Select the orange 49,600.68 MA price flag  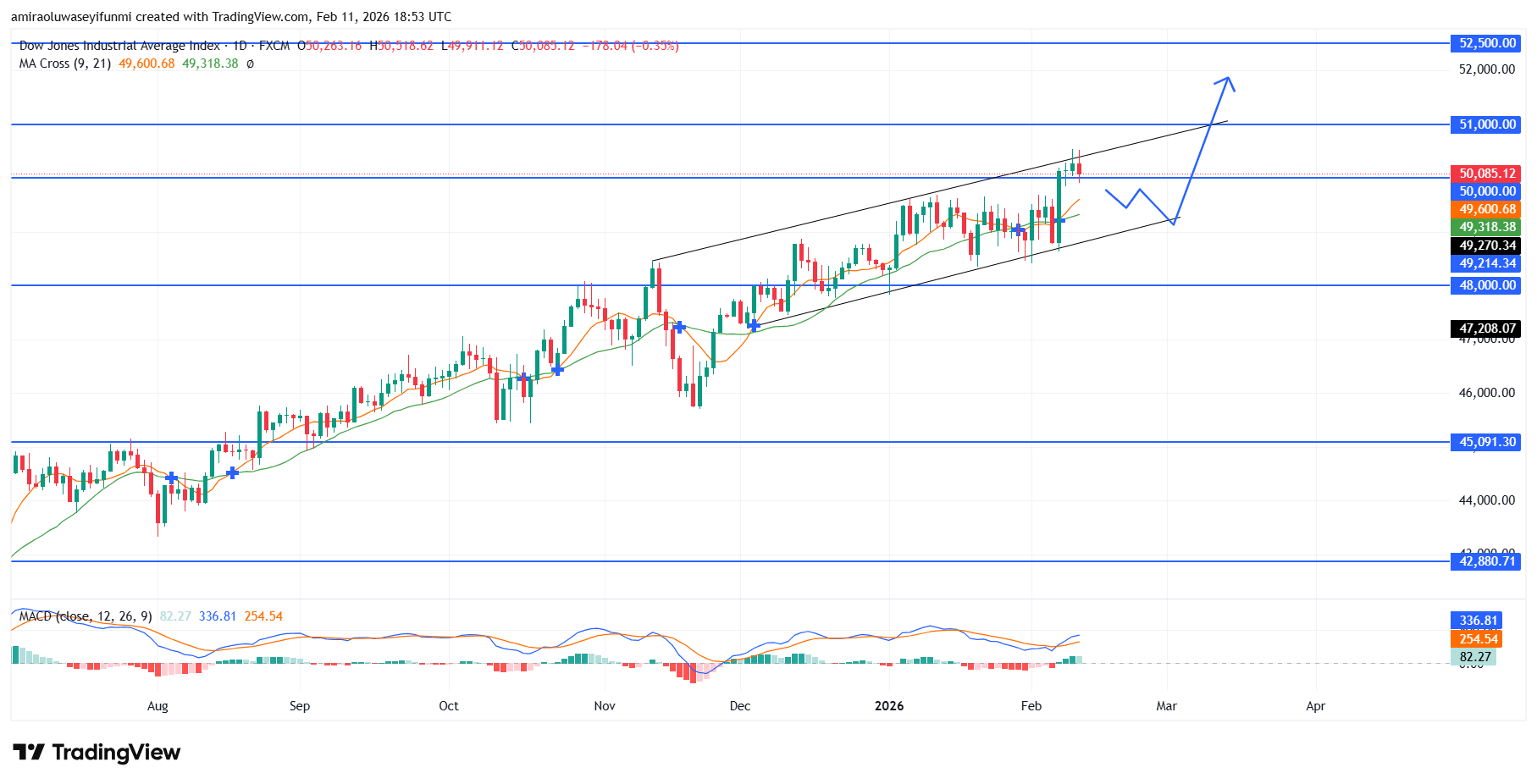pos(1484,209)
